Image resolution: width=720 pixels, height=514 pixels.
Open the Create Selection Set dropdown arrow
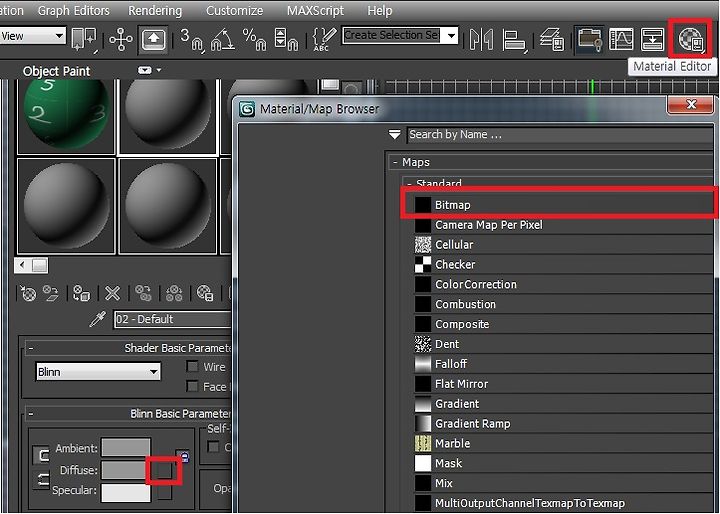[x=452, y=35]
